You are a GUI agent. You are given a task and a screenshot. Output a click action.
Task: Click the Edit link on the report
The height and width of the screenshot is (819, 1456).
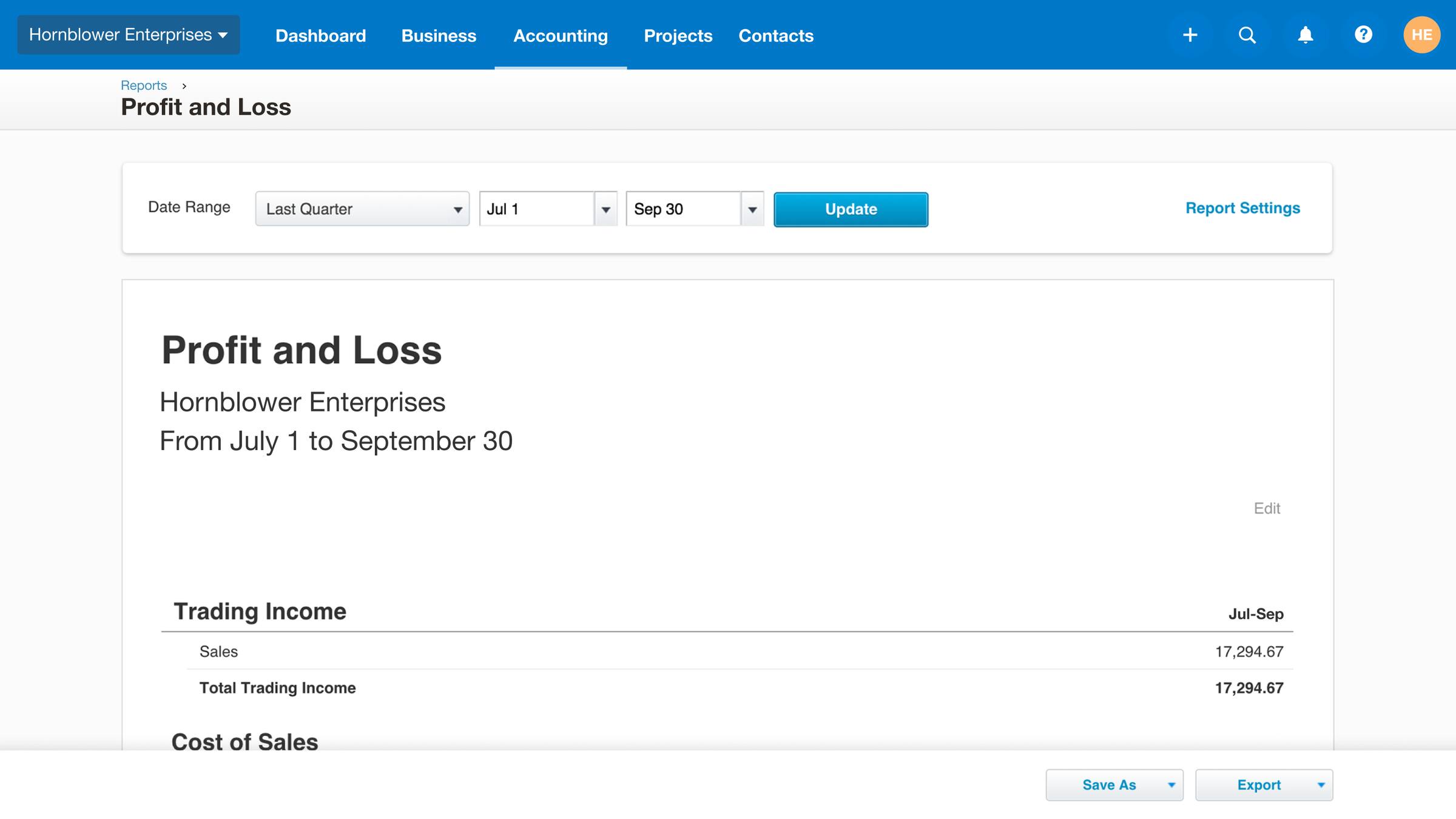[x=1268, y=508]
